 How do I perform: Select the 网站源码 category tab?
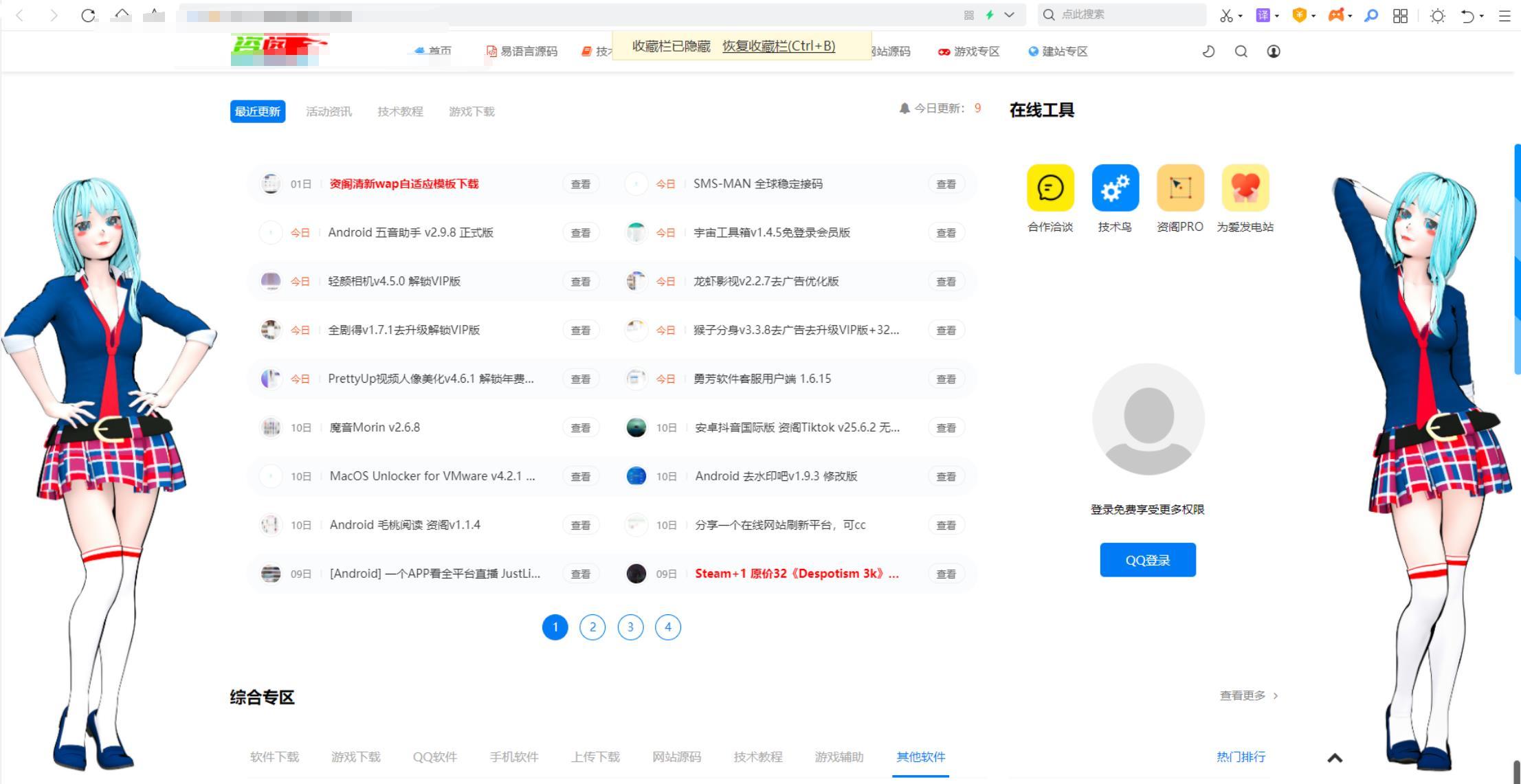(676, 757)
